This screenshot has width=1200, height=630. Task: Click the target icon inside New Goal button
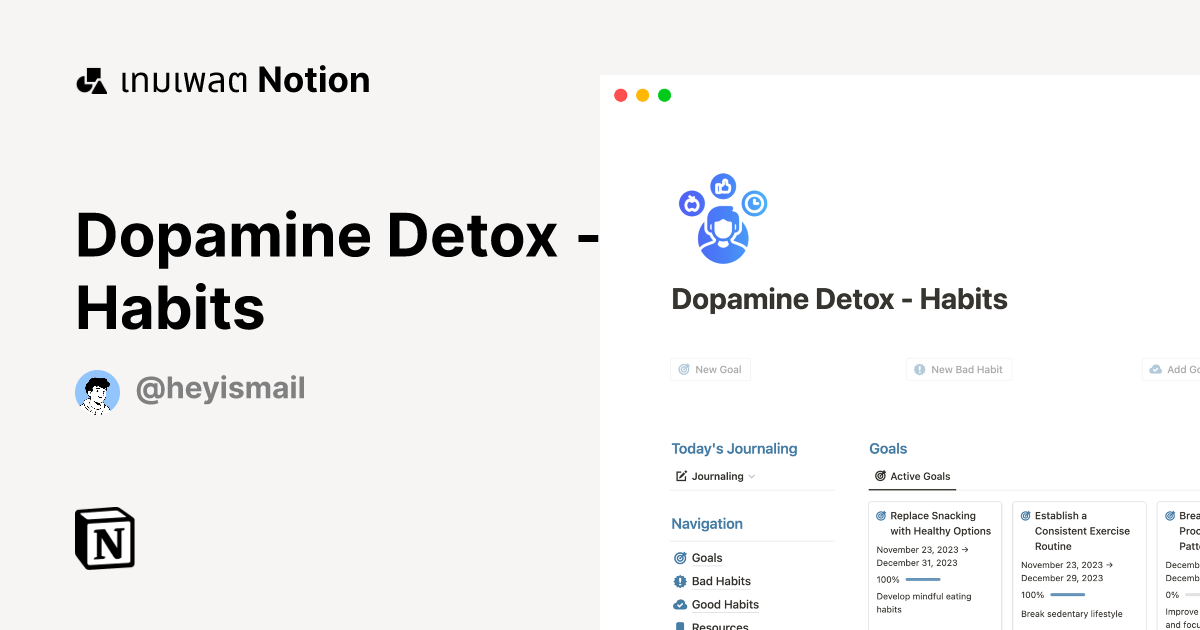pos(685,369)
